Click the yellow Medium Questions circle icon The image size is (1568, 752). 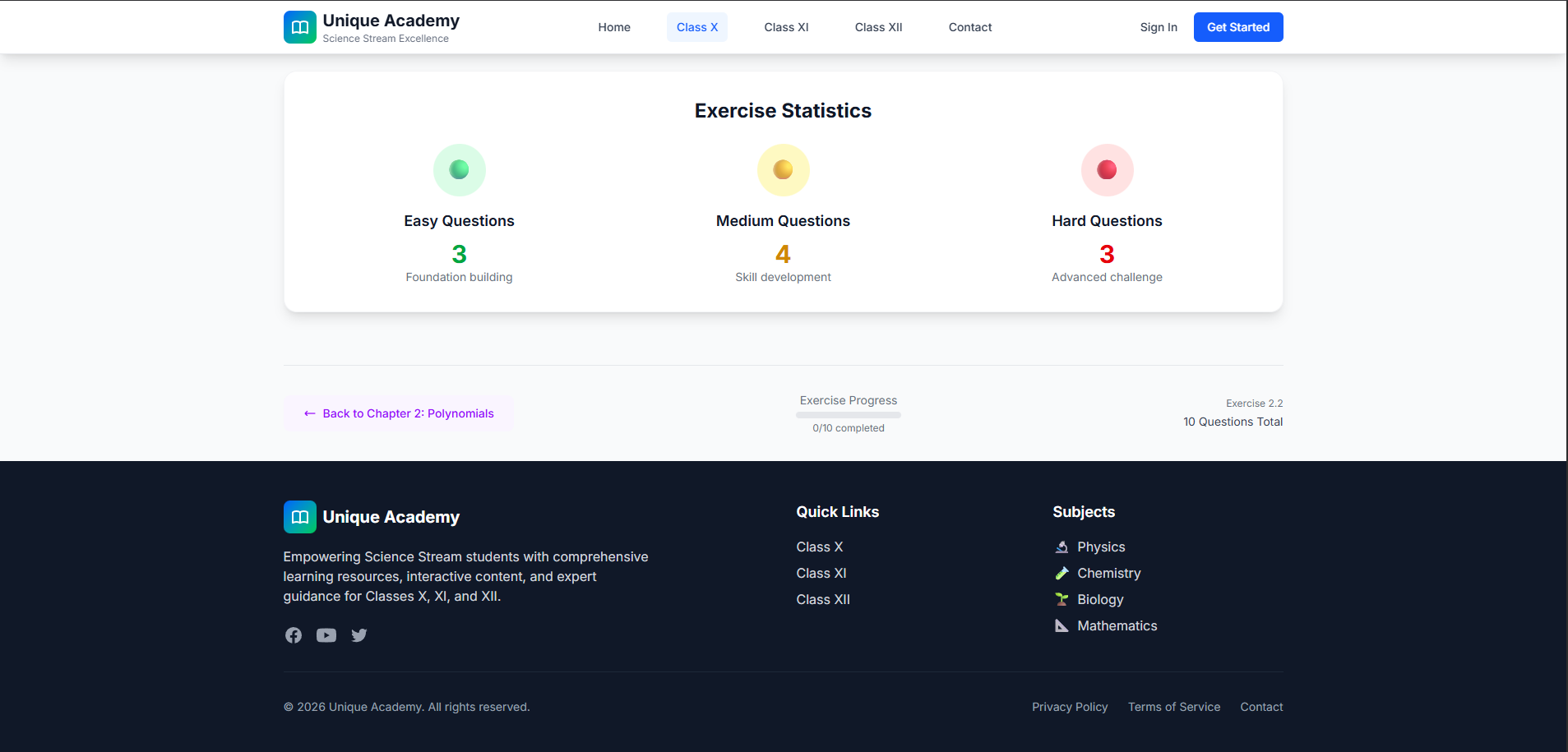[x=784, y=170]
